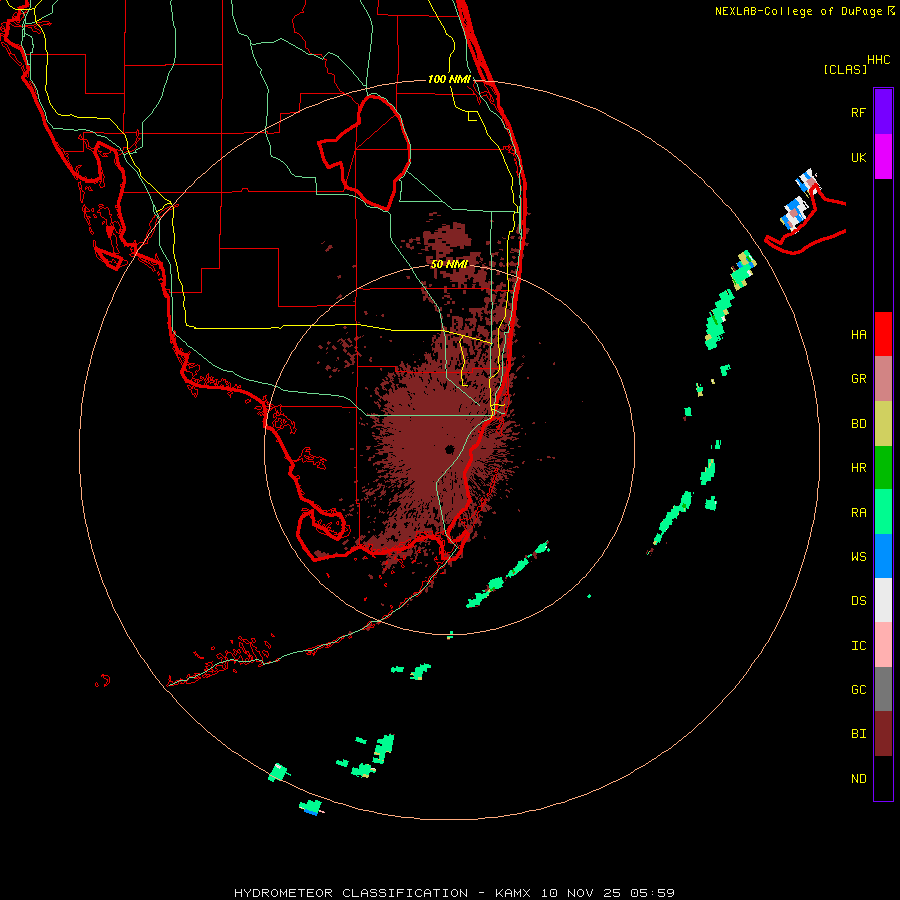The height and width of the screenshot is (900, 900).
Task: Click the WS blue legend color block
Action: coord(883,556)
